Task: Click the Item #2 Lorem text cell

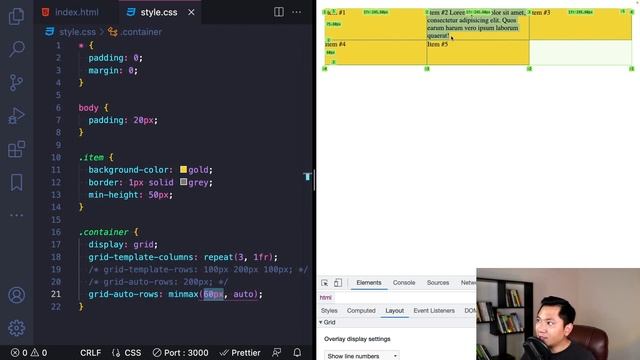Action: pyautogui.click(x=478, y=24)
